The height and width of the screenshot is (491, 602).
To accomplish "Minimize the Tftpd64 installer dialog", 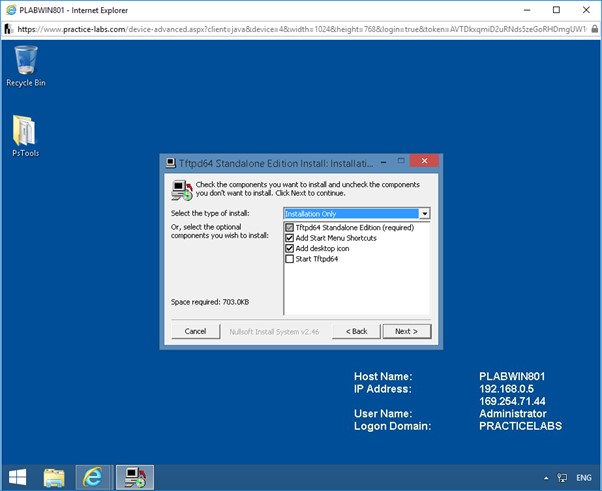I will click(383, 162).
